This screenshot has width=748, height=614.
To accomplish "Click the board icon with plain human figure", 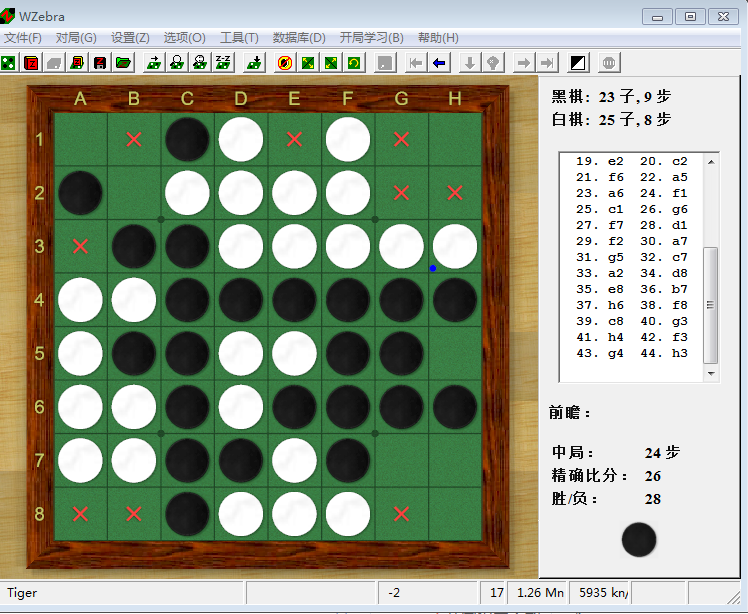I will pyautogui.click(x=177, y=62).
